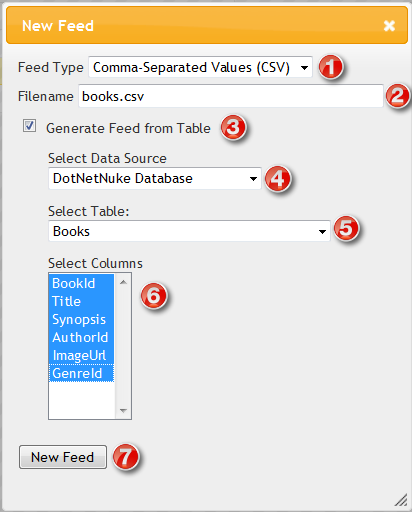Screen dimensions: 412x512
Task: Click the red number 3 marker
Action: [x=233, y=127]
